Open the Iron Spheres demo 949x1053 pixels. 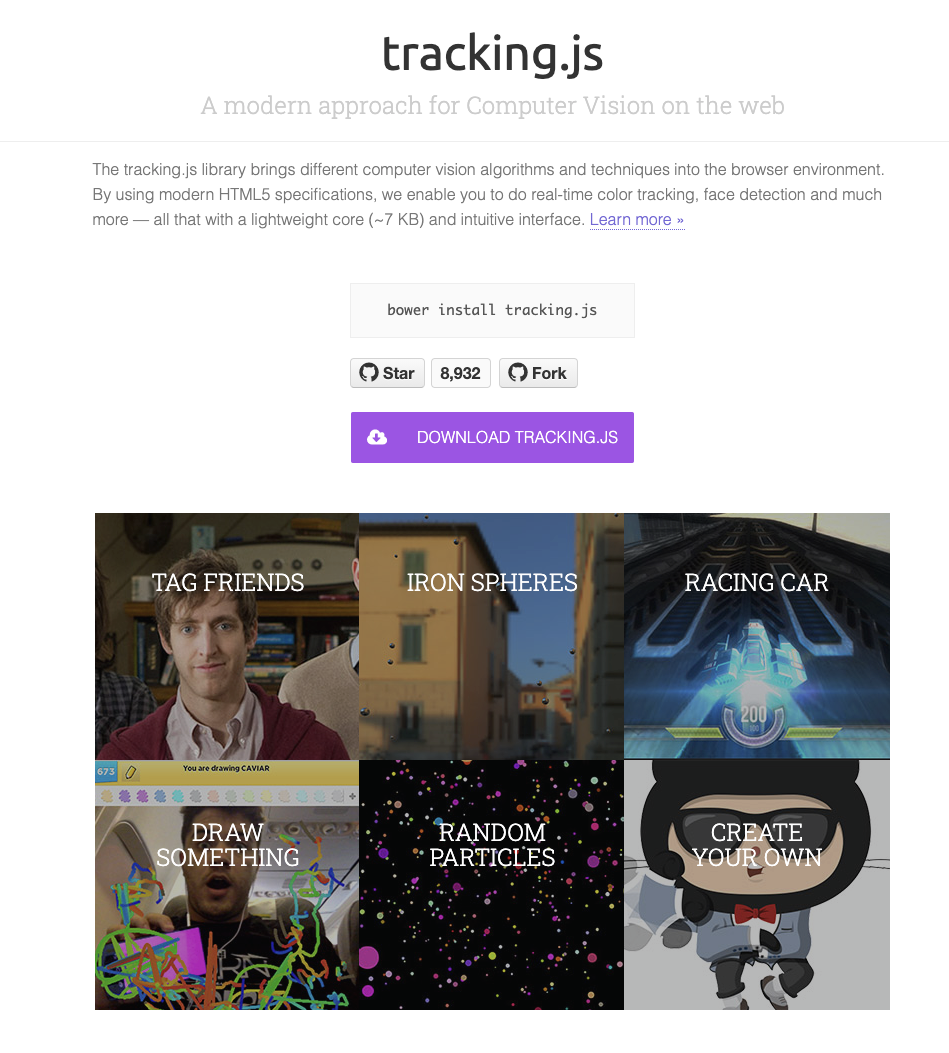coord(492,636)
